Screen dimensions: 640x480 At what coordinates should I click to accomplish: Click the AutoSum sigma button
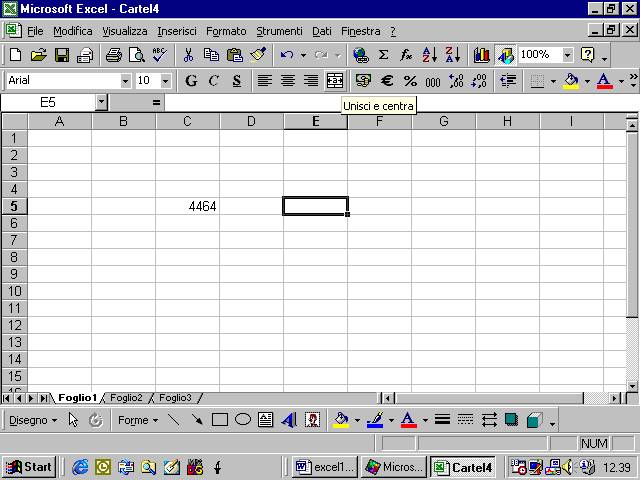(383, 55)
